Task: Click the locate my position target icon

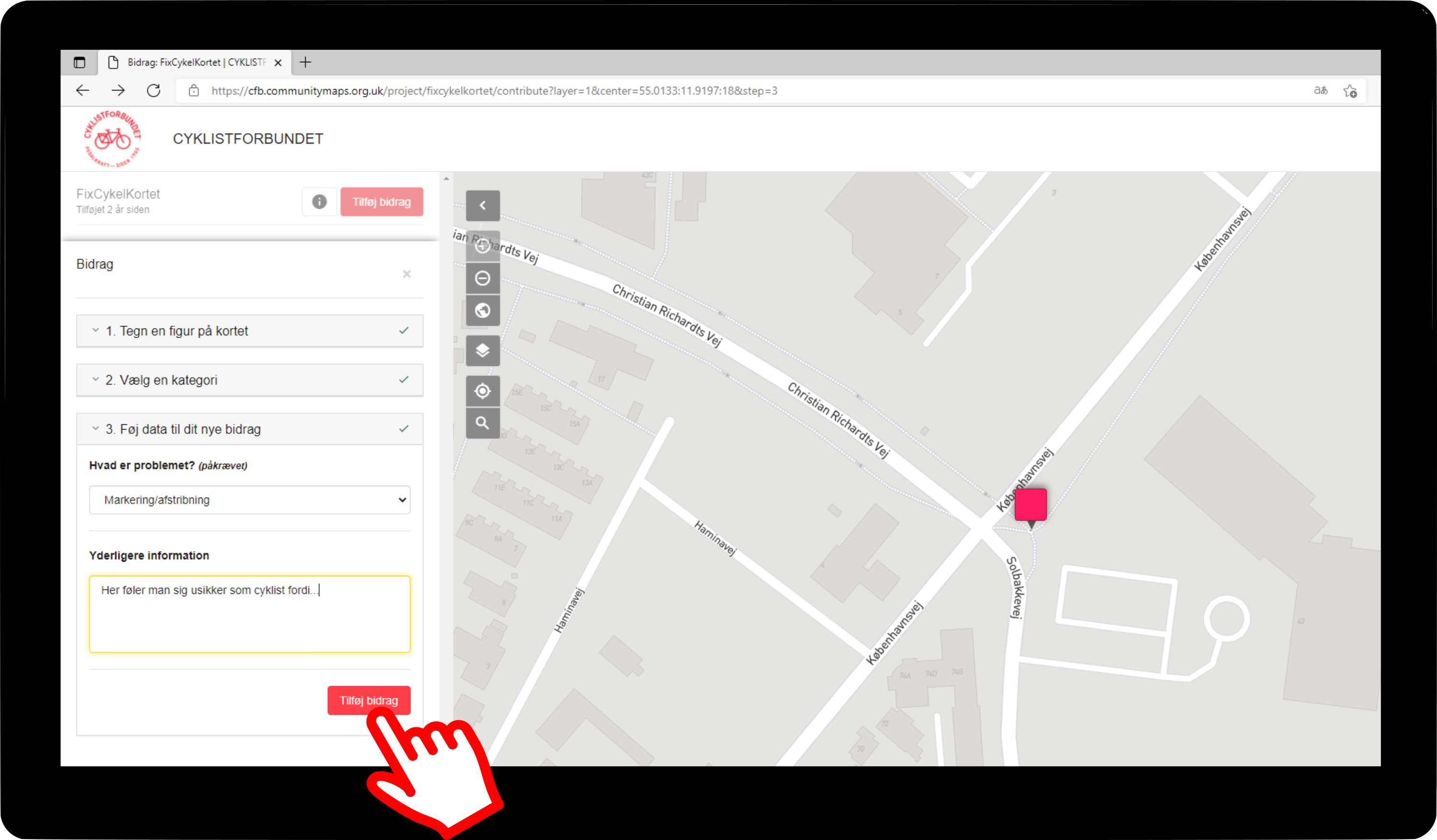Action: point(482,391)
